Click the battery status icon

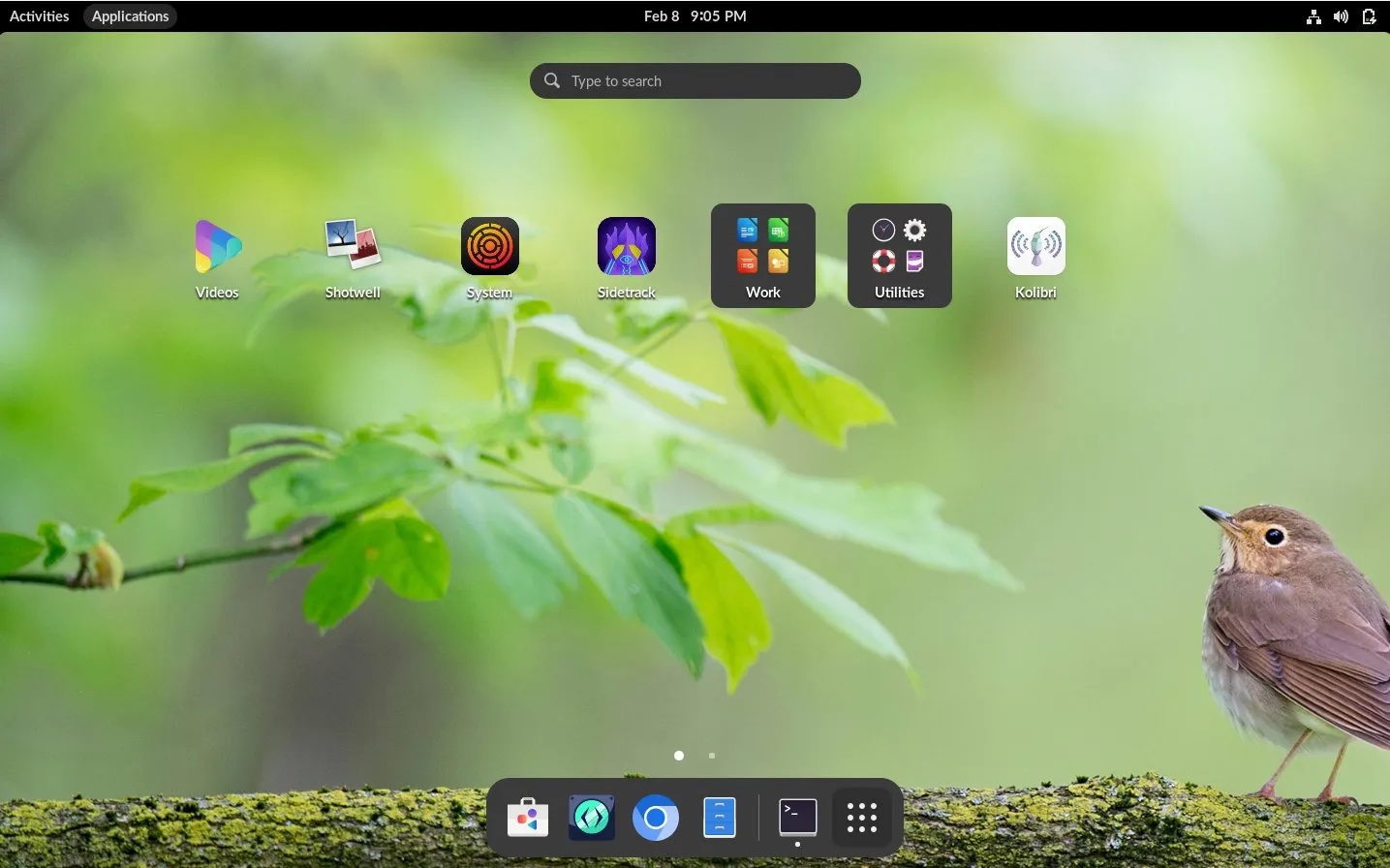click(1369, 15)
